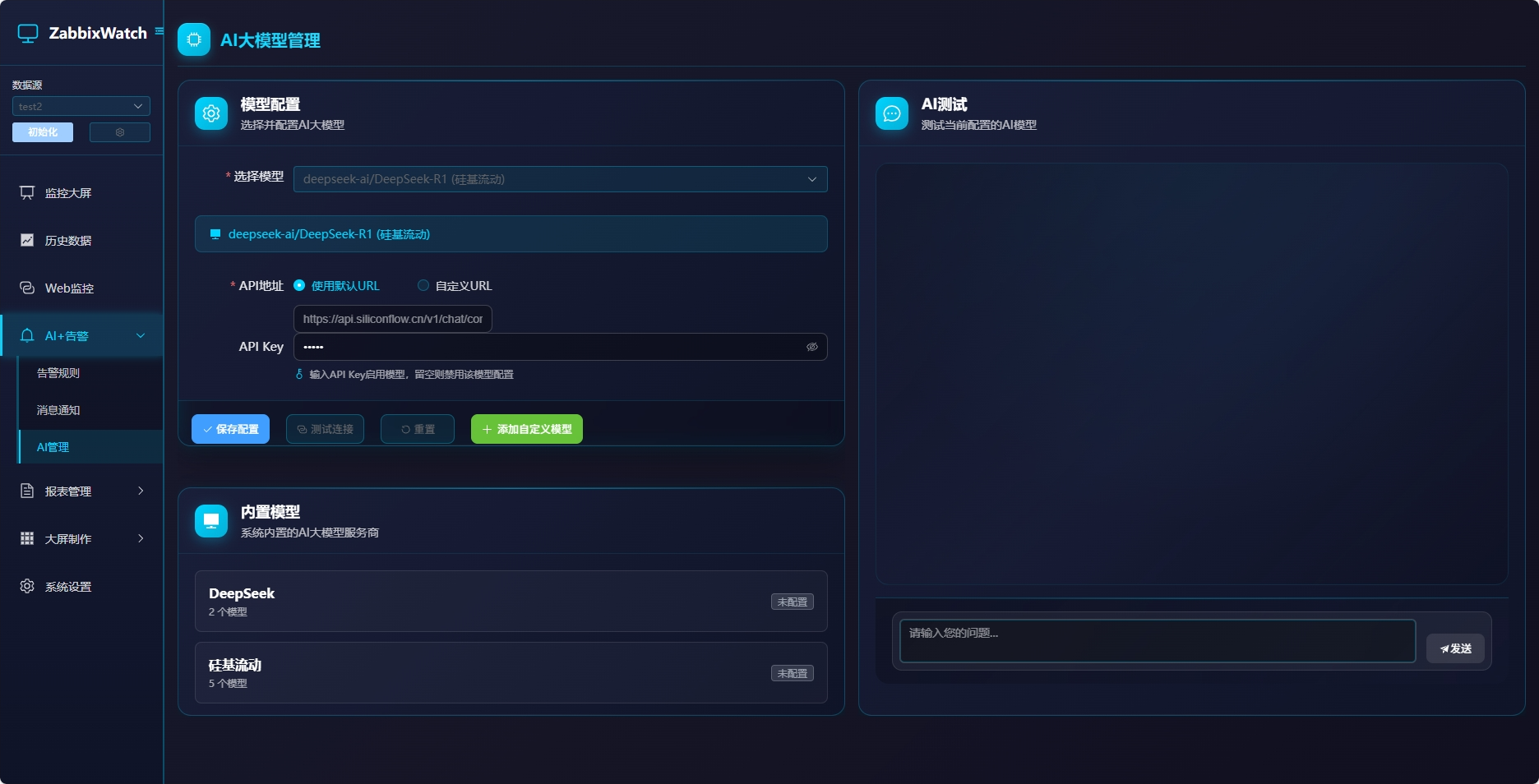Click the AI test question input field
The image size is (1539, 784).
point(1157,641)
